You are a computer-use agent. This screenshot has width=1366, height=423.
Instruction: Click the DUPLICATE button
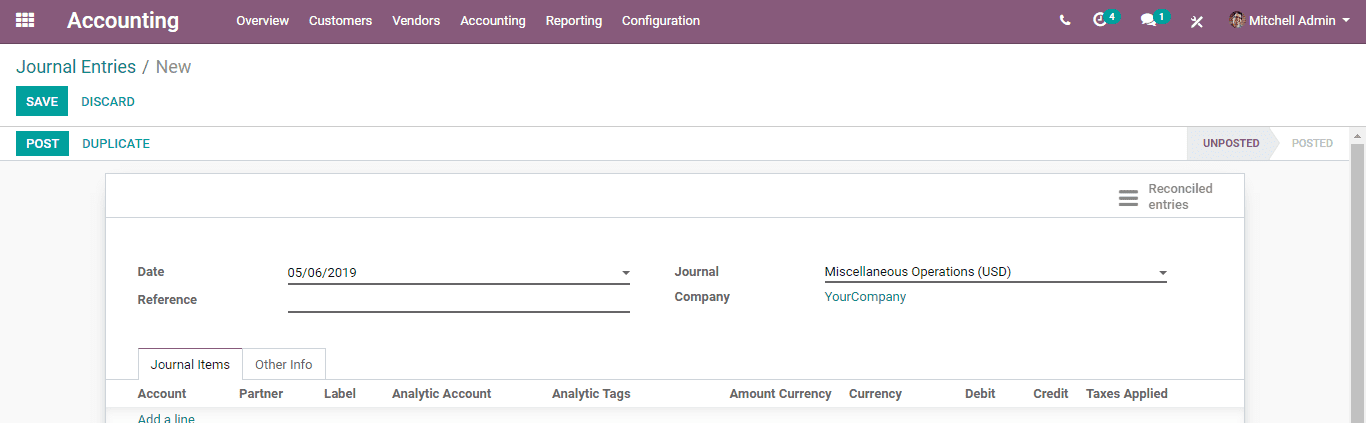tap(116, 144)
